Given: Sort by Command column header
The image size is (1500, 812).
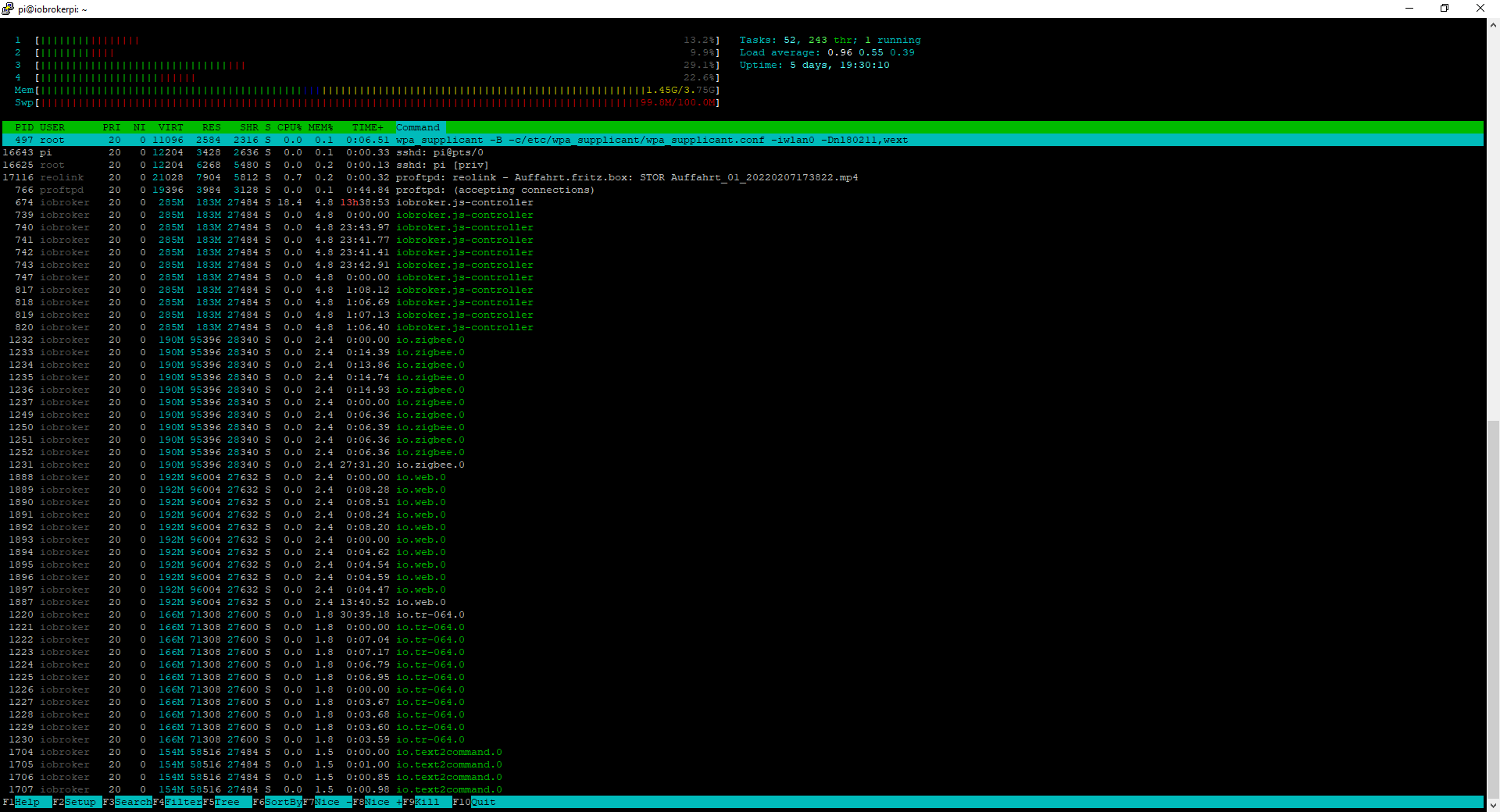Looking at the screenshot, I should (418, 127).
